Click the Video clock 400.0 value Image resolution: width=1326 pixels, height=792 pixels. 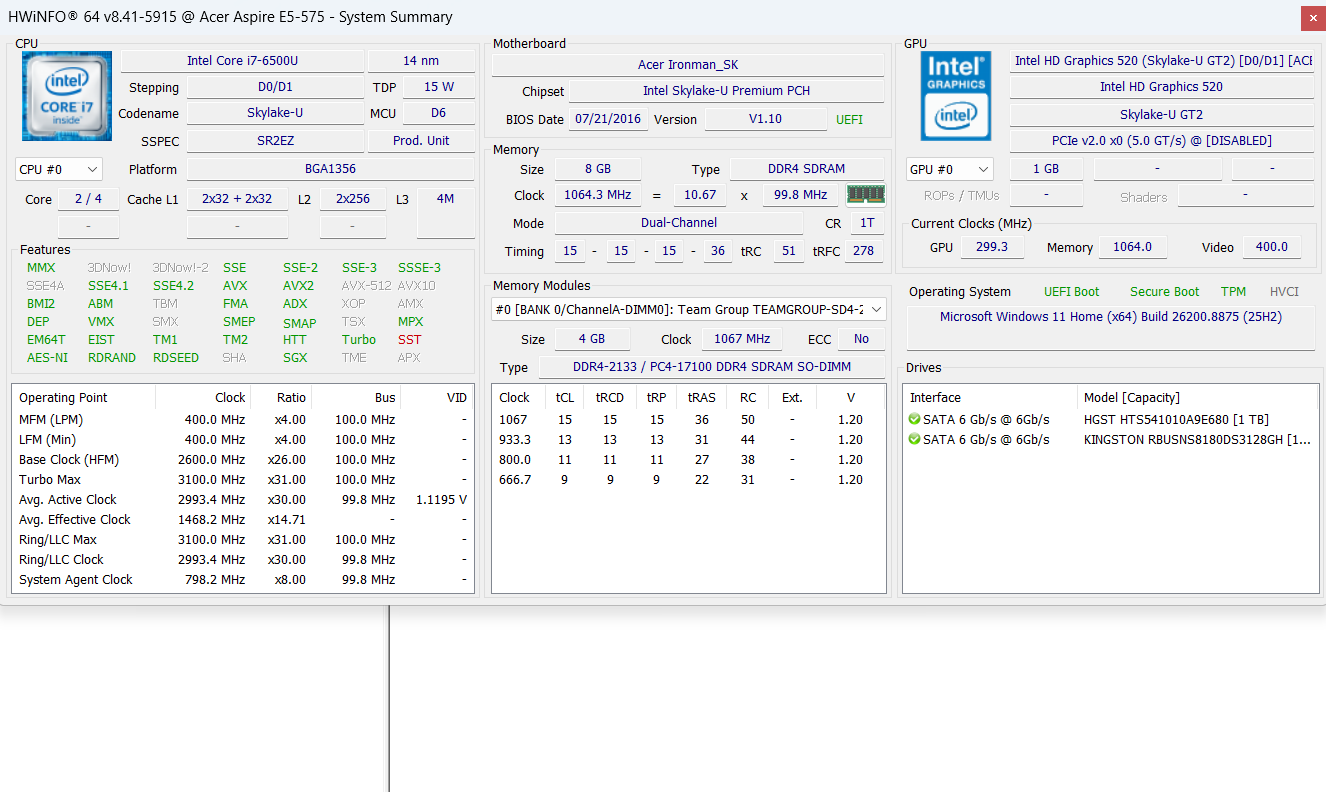(x=1272, y=247)
